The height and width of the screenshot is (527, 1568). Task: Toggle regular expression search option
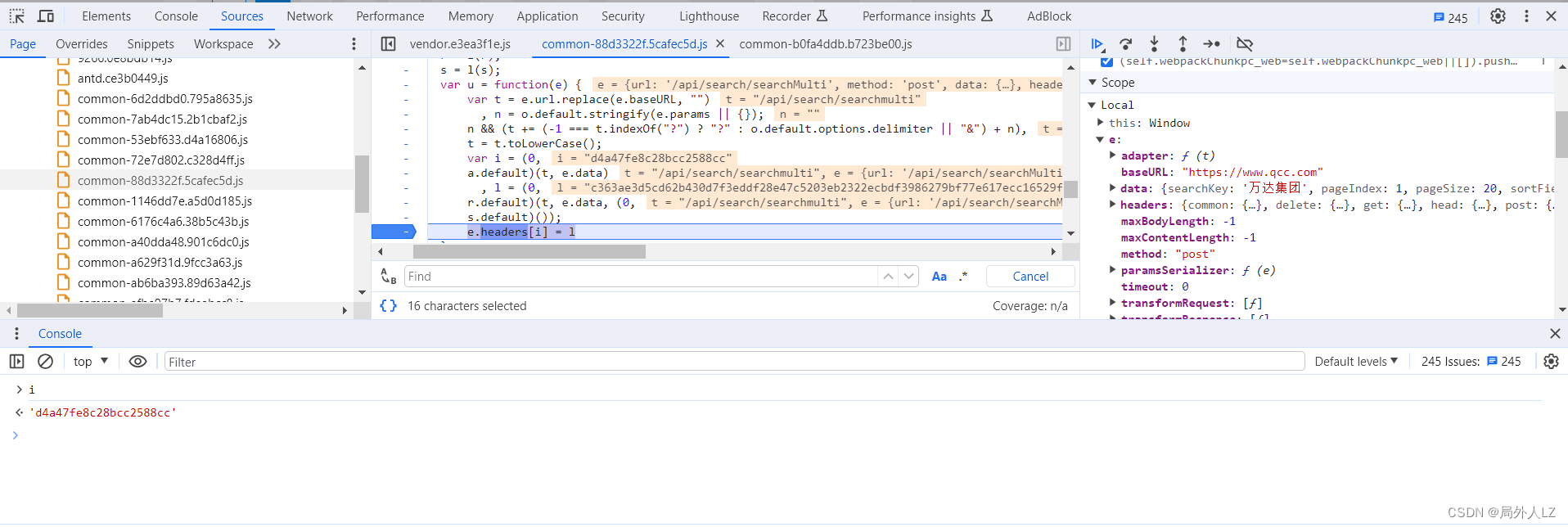963,277
